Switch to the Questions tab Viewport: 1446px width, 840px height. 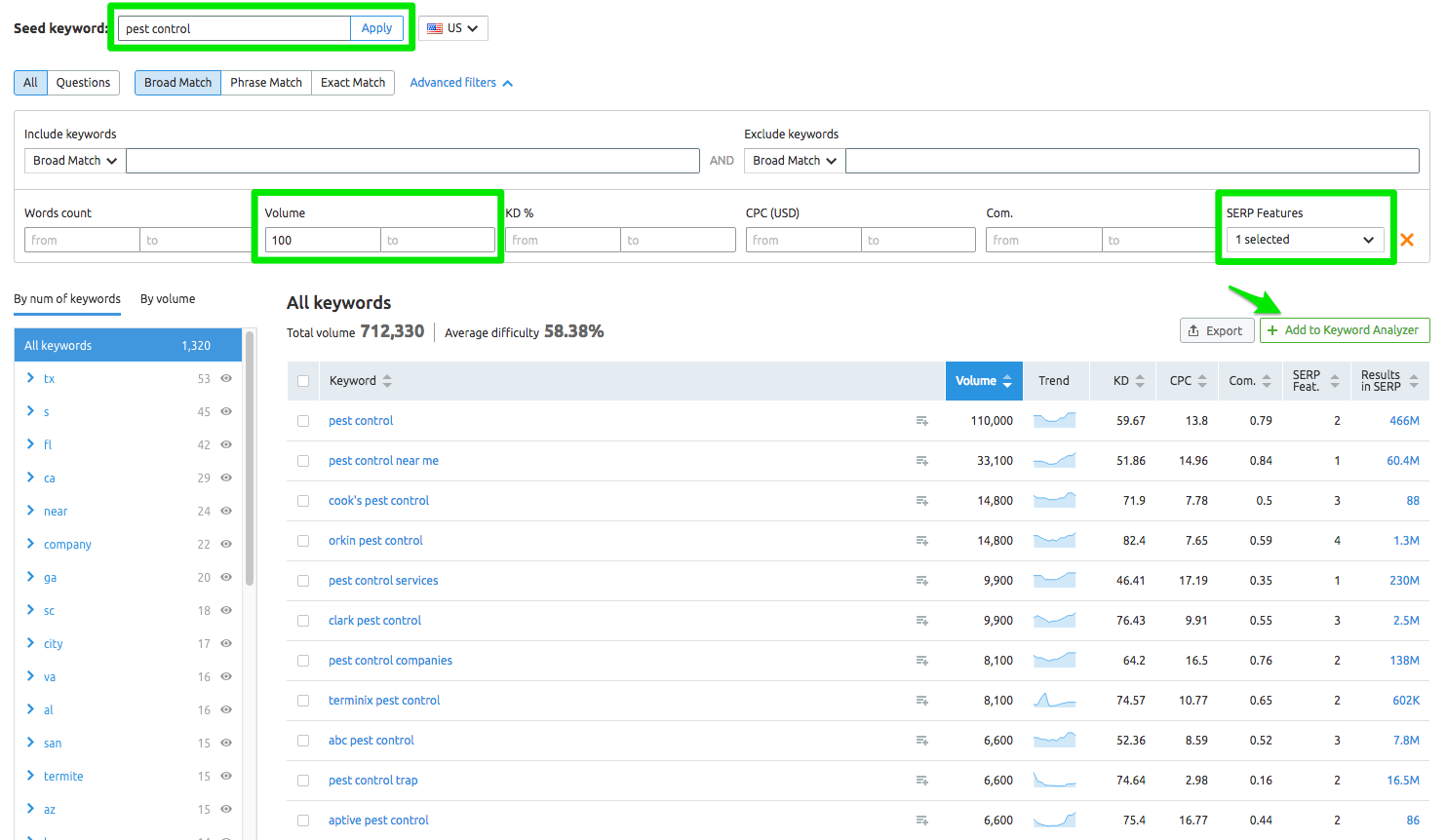(83, 82)
